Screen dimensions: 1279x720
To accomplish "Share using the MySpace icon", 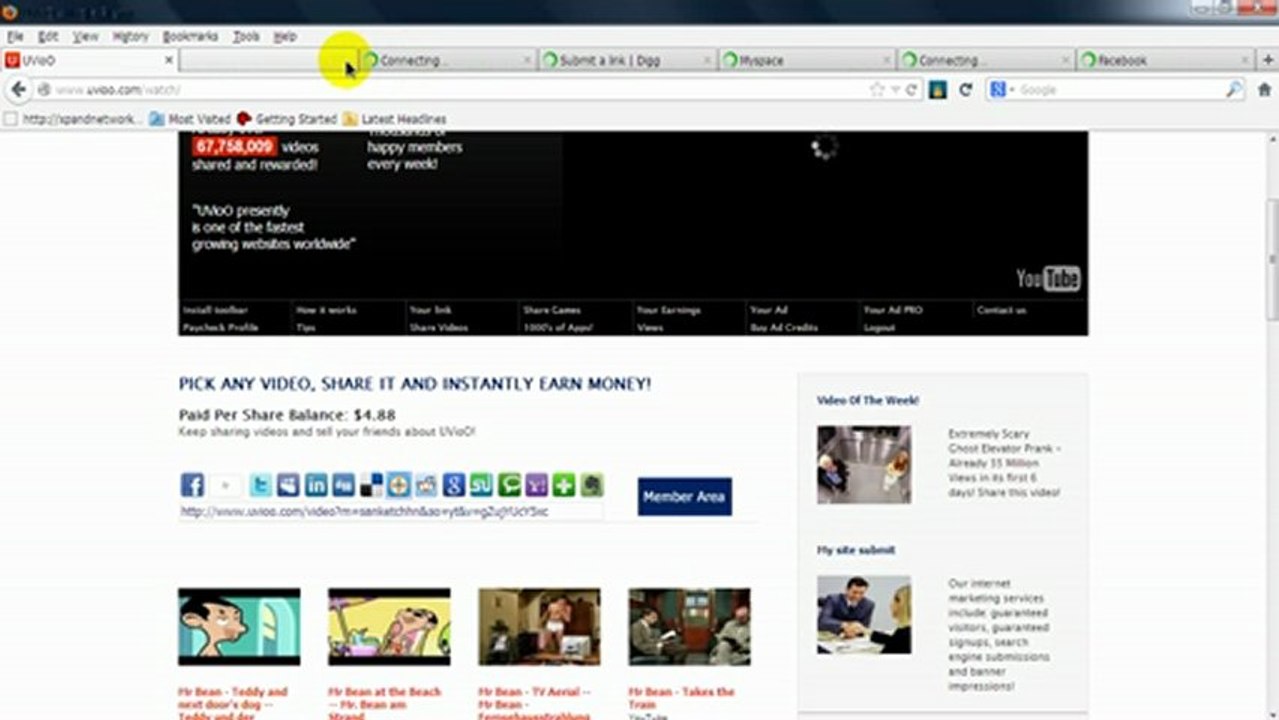I will pyautogui.click(x=288, y=485).
